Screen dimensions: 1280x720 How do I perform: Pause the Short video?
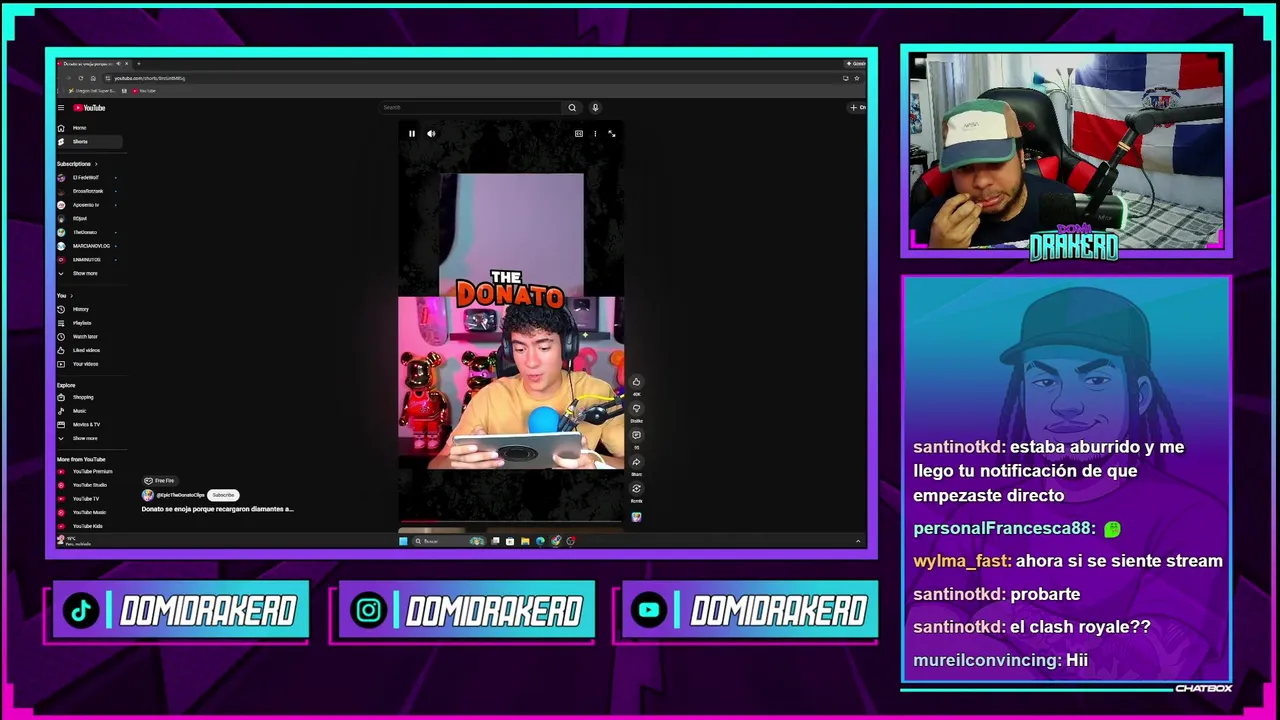pyautogui.click(x=411, y=134)
